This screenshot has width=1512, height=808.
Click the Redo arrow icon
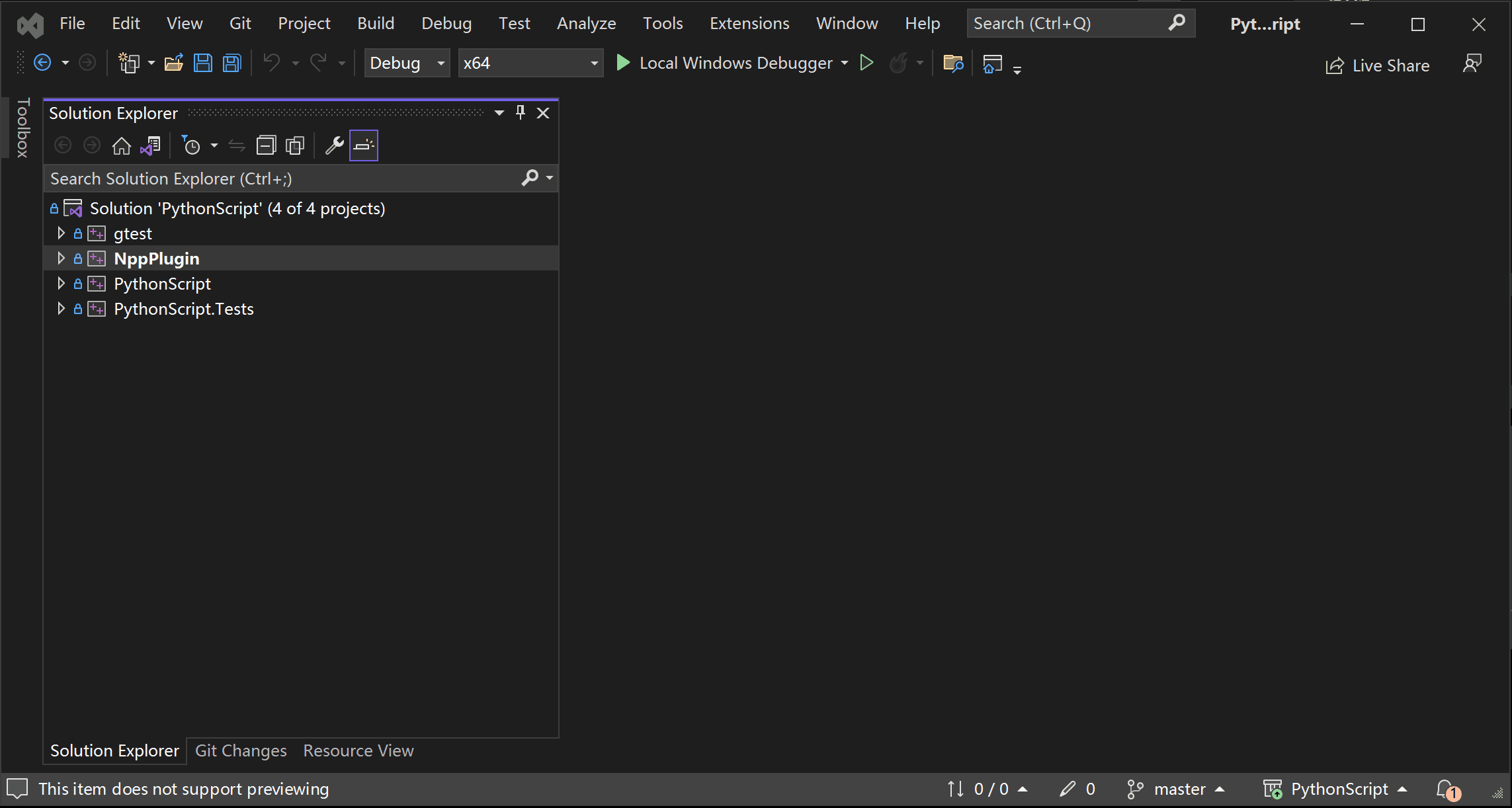(319, 63)
